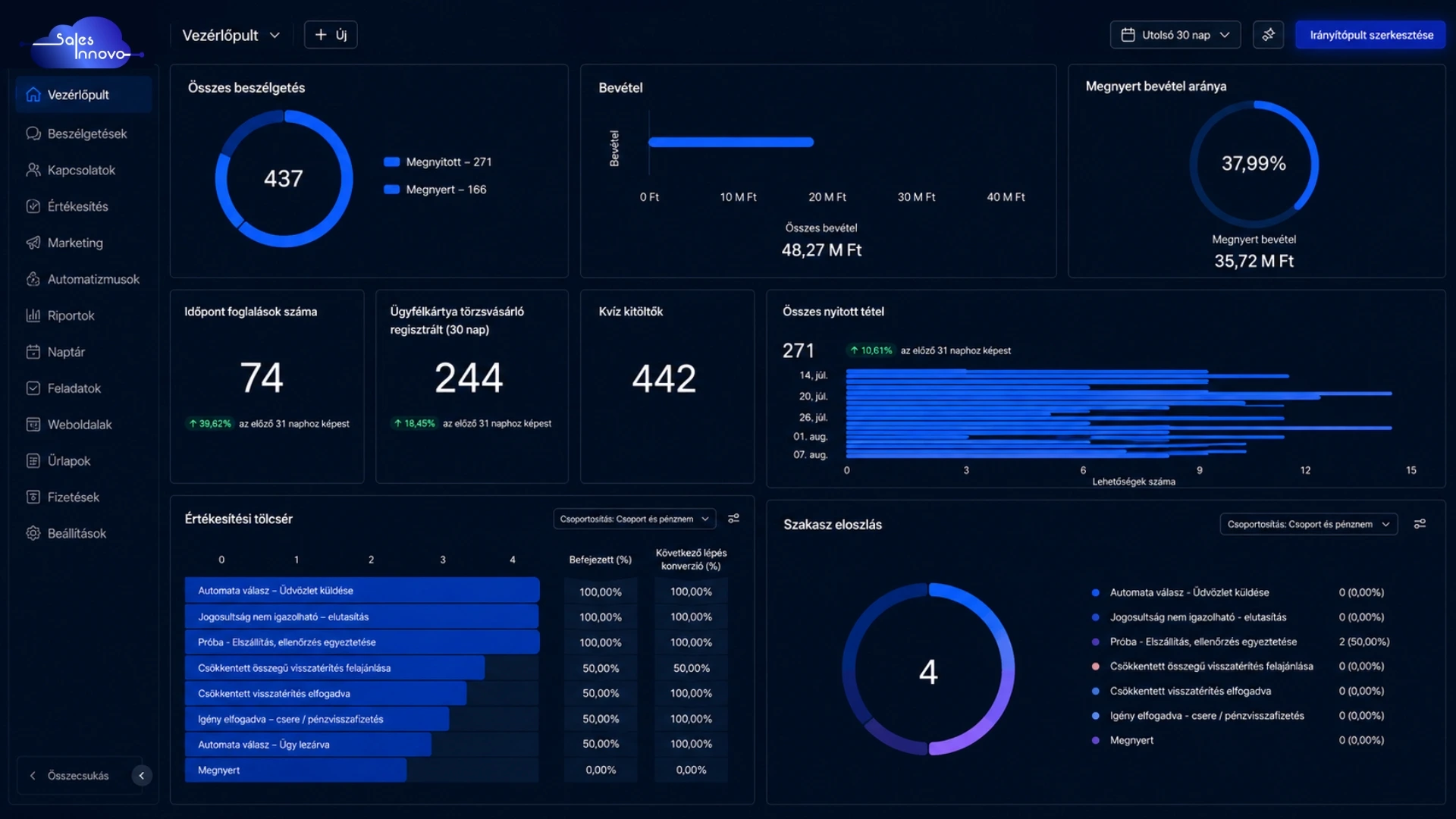This screenshot has height=819, width=1456.
Task: Click the Beállítások gear icon
Action: (x=33, y=533)
